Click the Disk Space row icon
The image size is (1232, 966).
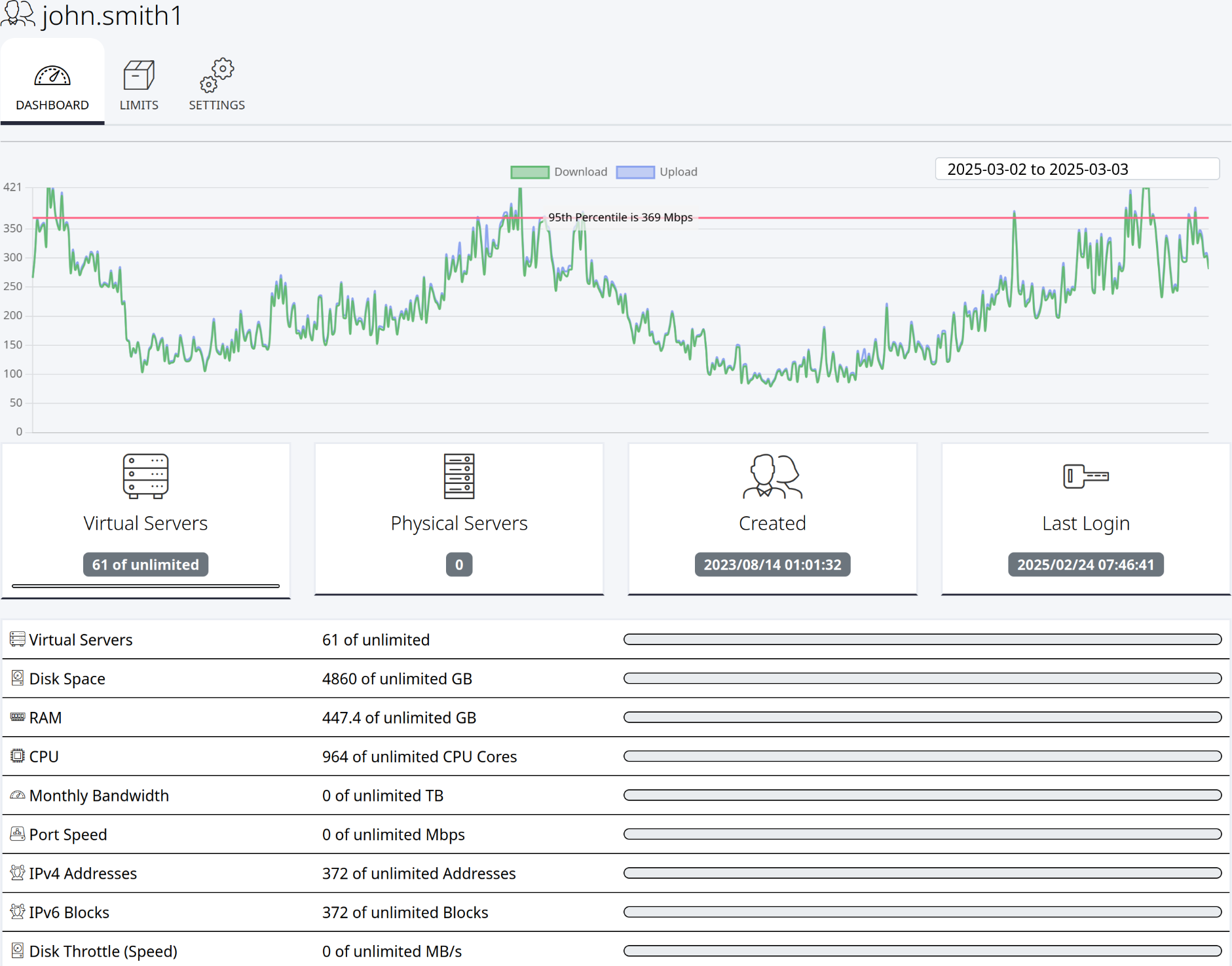click(18, 678)
